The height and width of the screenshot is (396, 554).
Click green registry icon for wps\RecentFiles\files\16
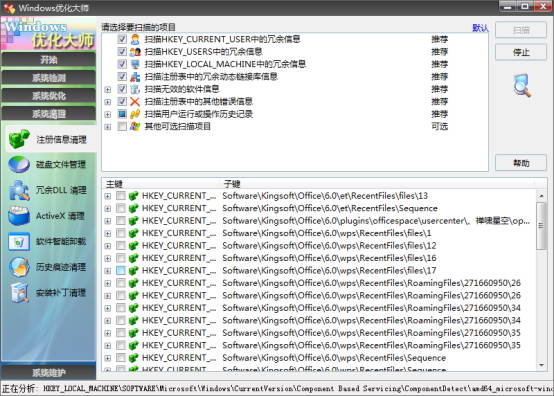coord(133,258)
